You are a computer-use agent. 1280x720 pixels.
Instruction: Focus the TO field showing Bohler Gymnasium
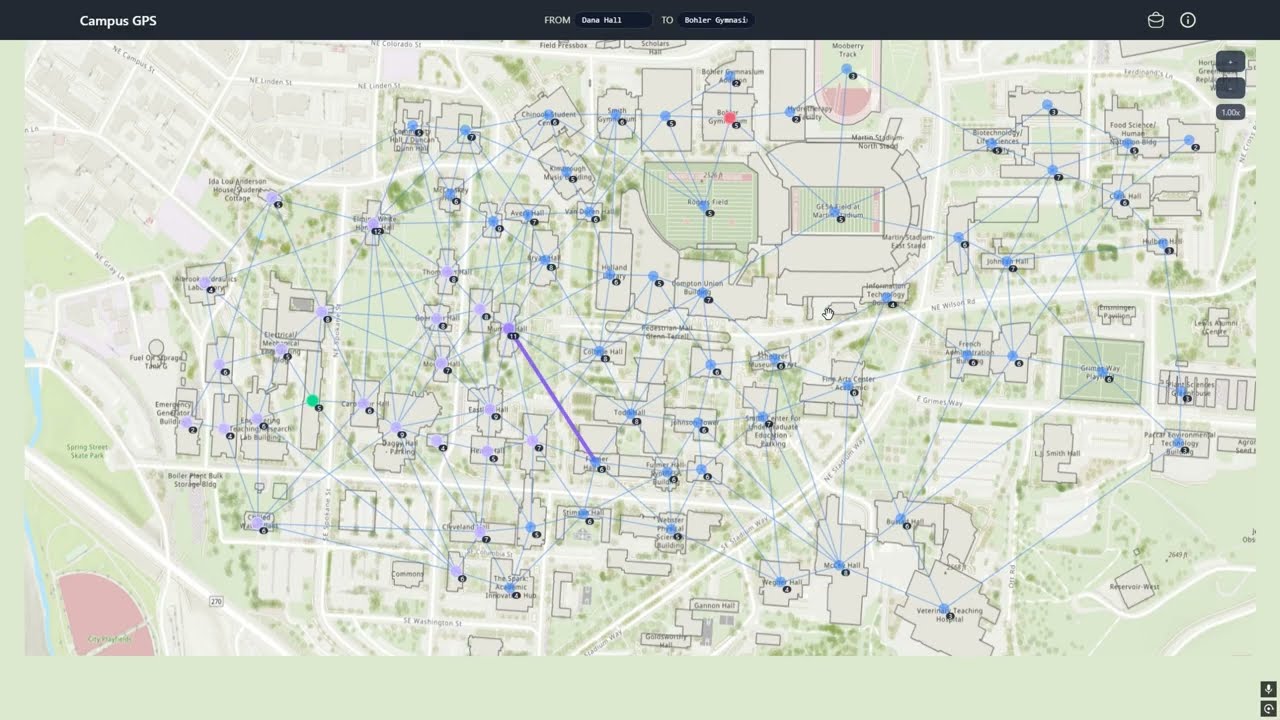[716, 20]
